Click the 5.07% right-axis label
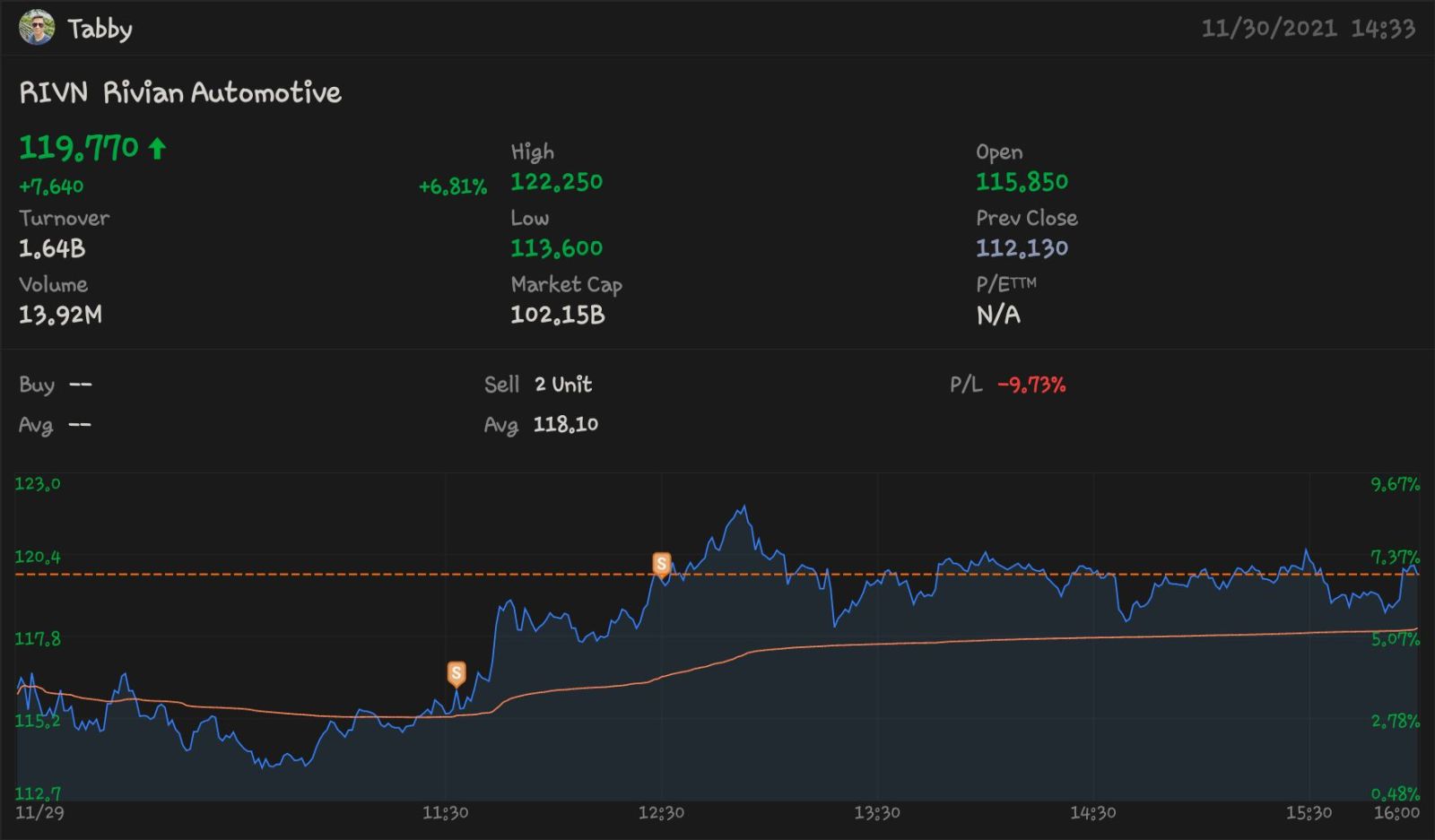Screen dimensions: 1435x840 pyautogui.click(x=1396, y=639)
